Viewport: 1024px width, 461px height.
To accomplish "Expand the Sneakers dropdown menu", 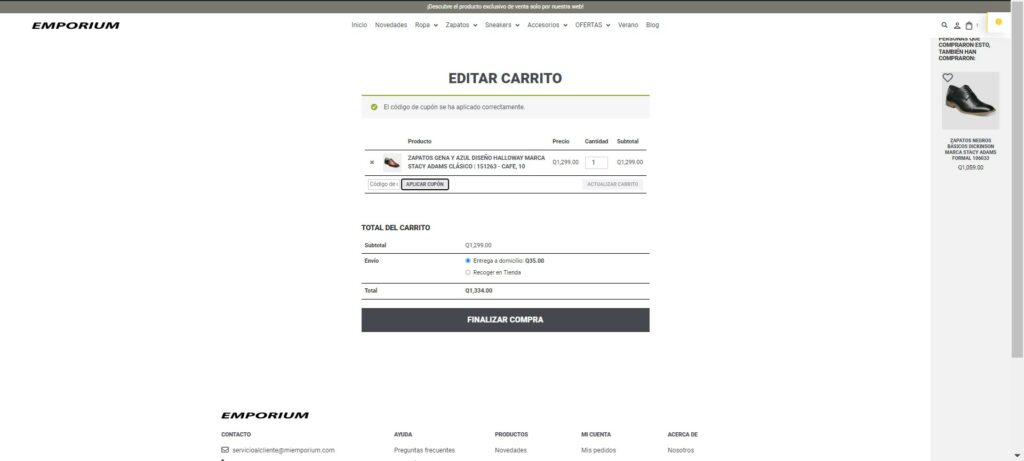I will tap(502, 25).
